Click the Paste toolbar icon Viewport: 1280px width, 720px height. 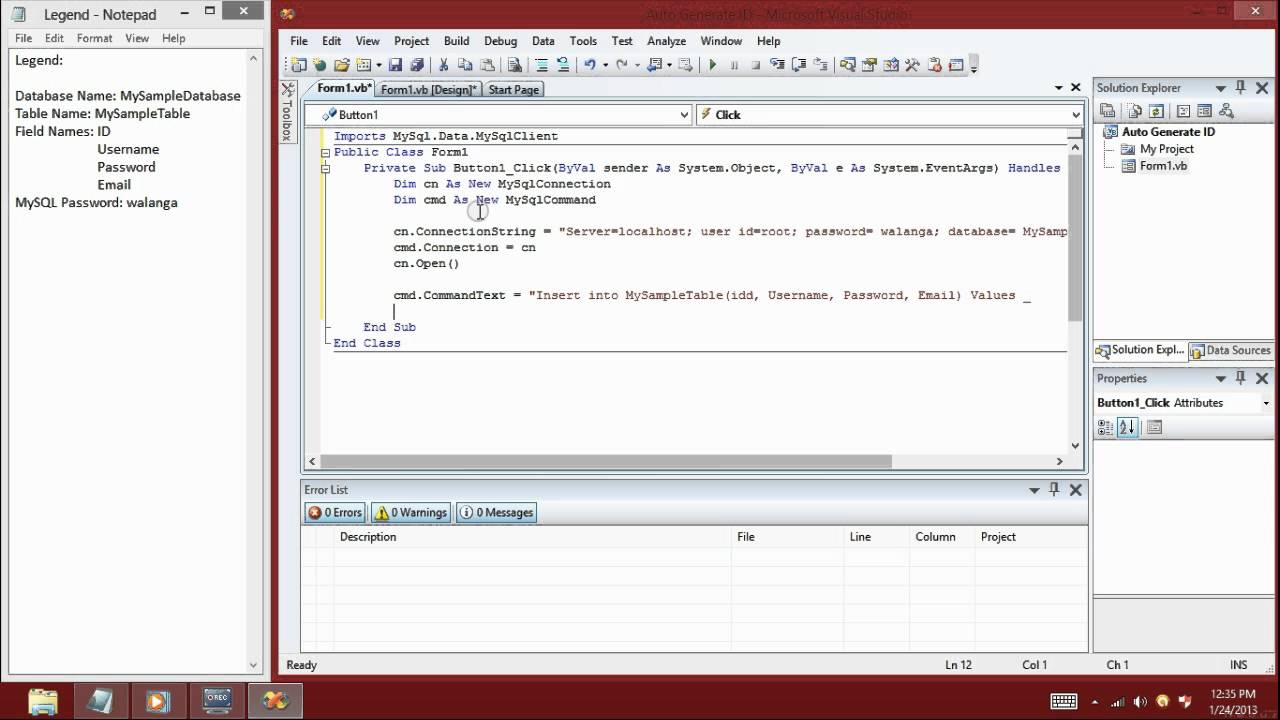pyautogui.click(x=487, y=65)
